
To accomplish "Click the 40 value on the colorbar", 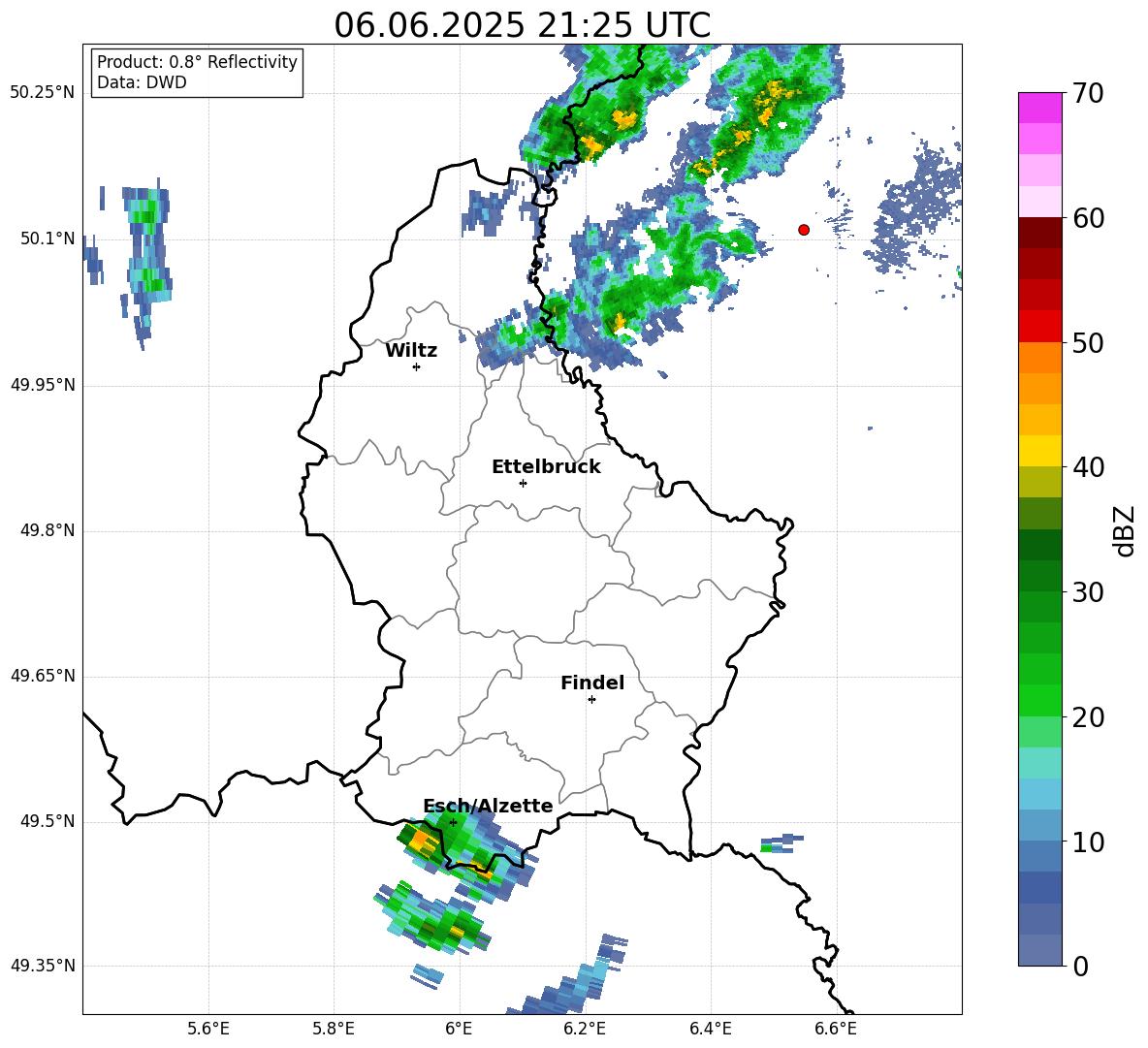I will click(x=1089, y=467).
